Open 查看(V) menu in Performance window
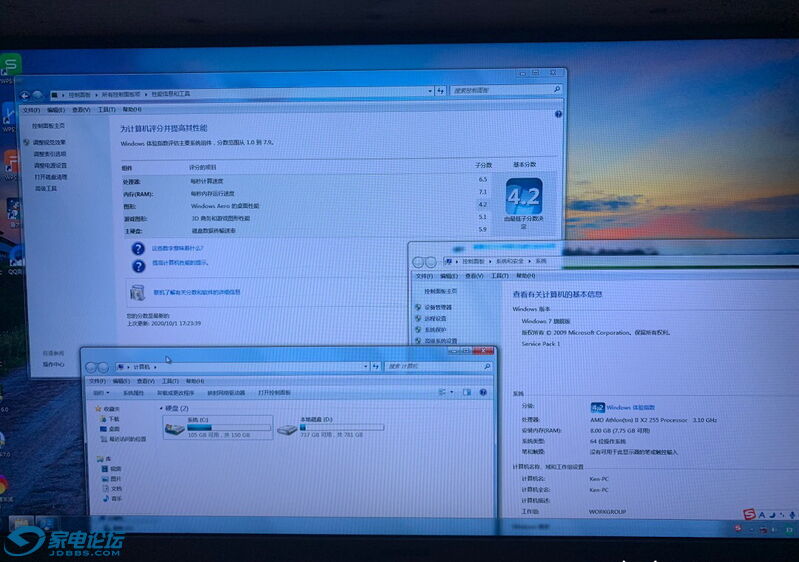This screenshot has height=562, width=799. click(81, 110)
